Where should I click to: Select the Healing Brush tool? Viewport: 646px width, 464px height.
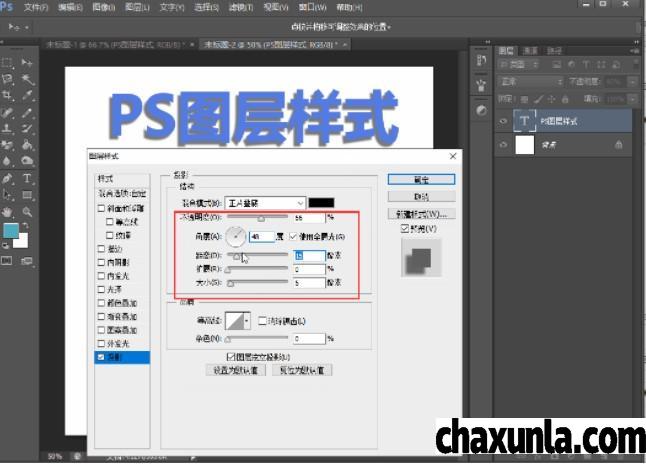(x=7, y=112)
